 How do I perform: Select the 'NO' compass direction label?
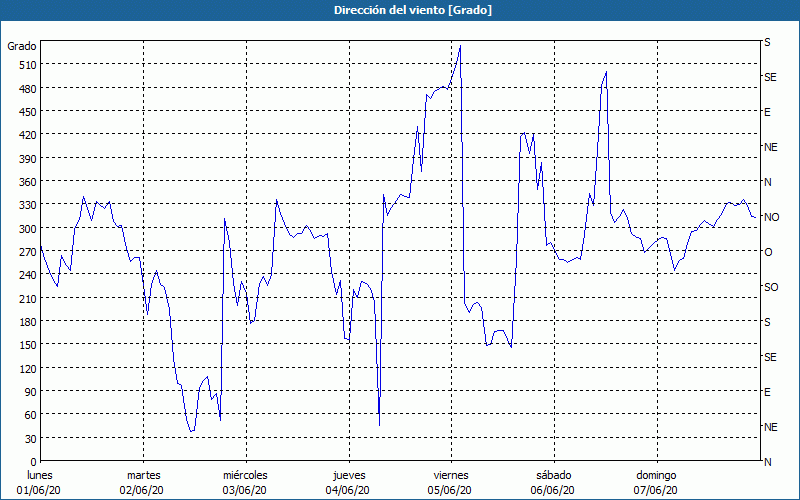(771, 217)
